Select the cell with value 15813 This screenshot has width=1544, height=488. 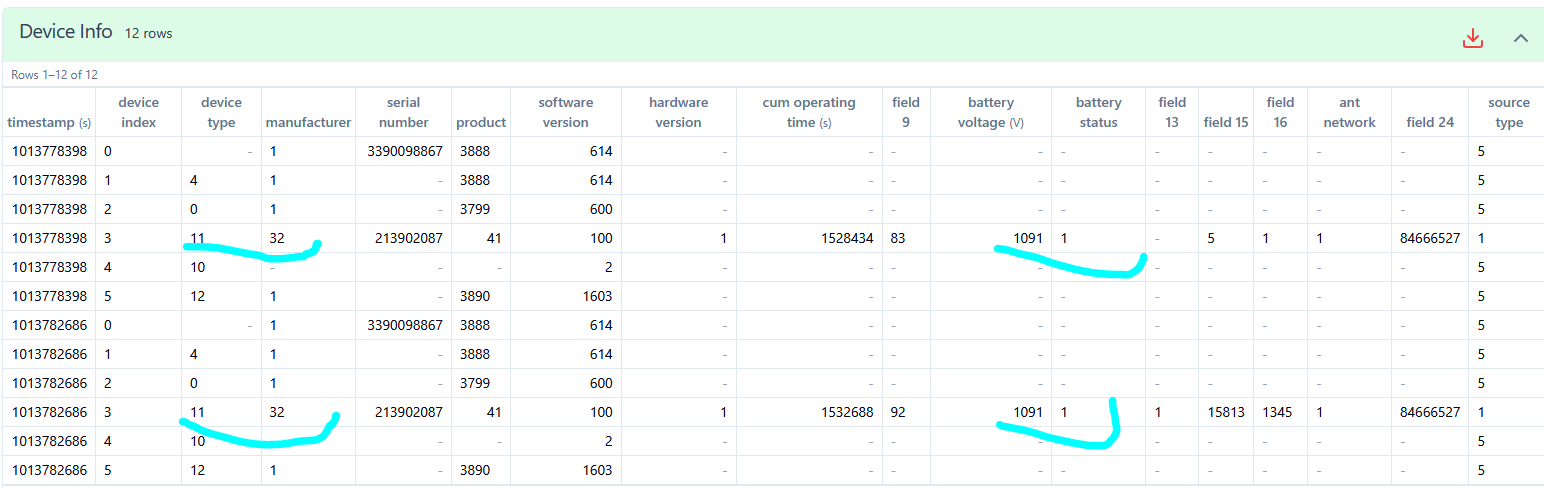pyautogui.click(x=1226, y=412)
